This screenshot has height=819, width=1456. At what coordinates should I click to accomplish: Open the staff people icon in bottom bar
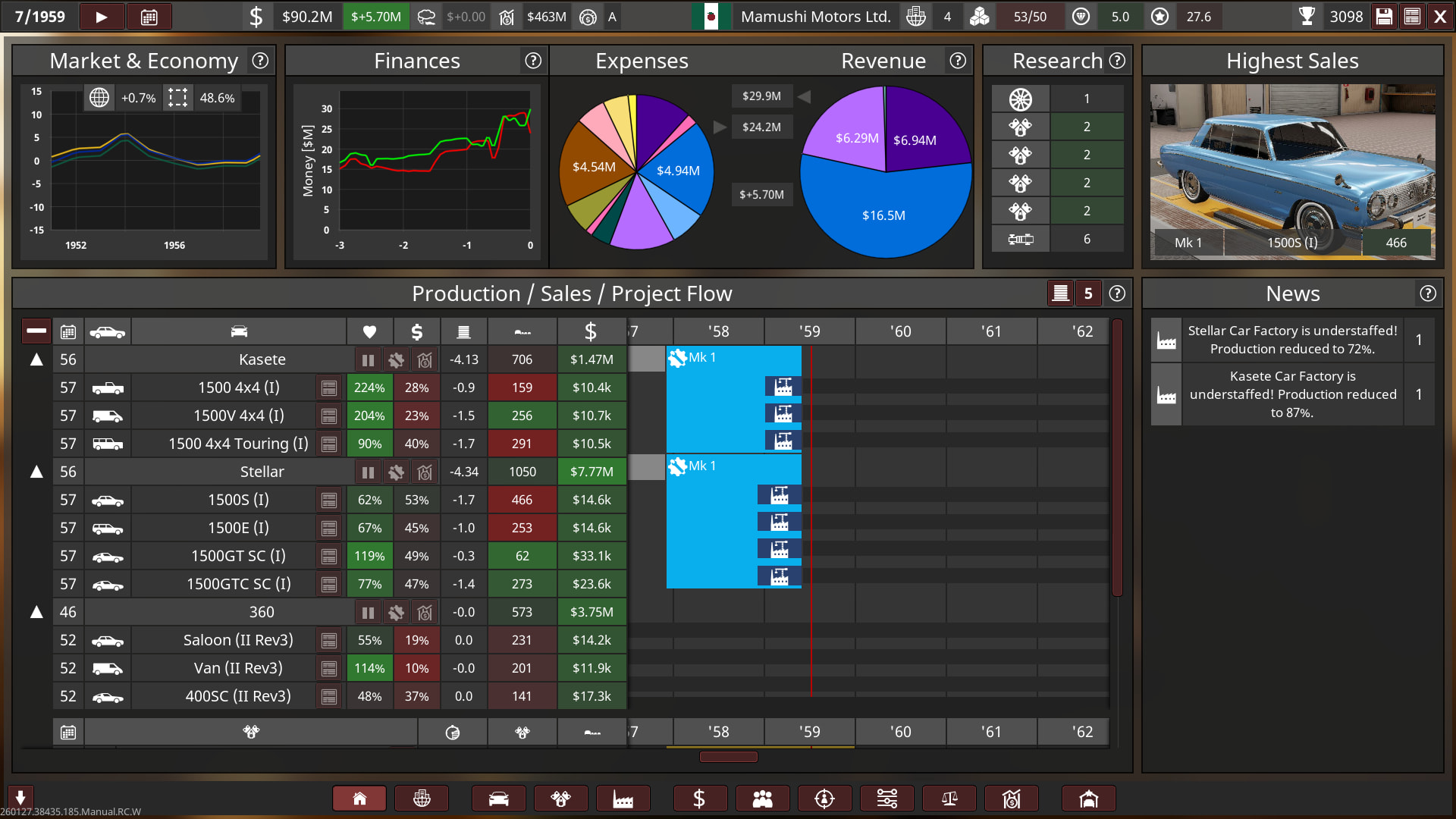(x=762, y=799)
